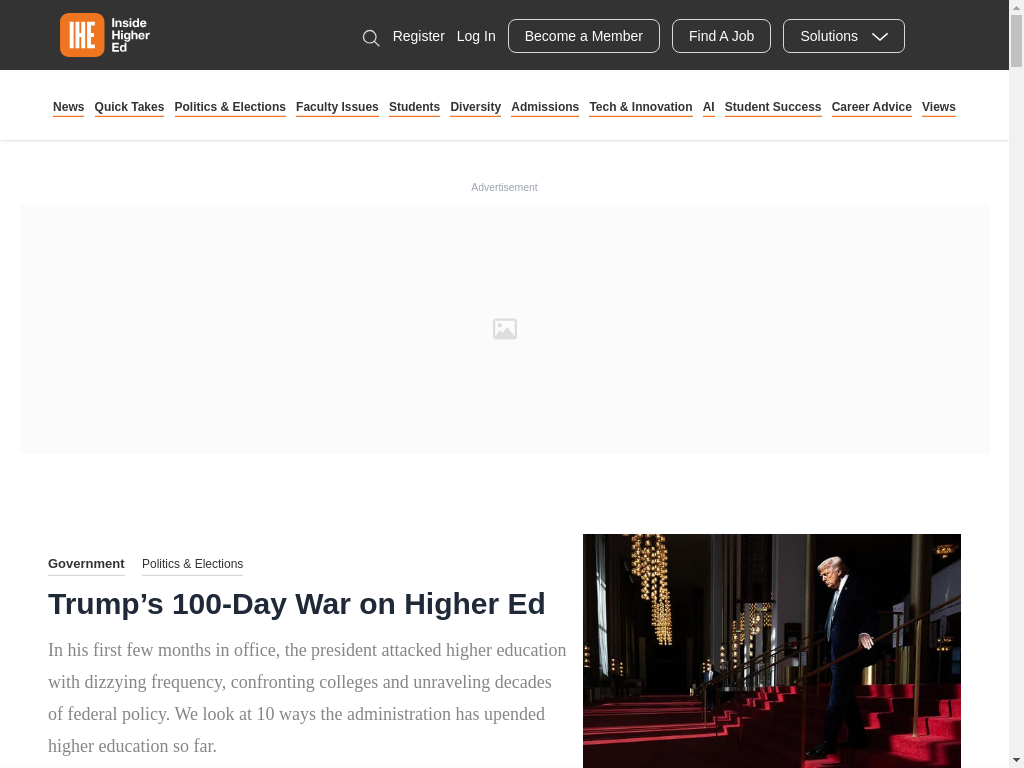Go to Admissions section
The height and width of the screenshot is (768, 1024).
click(x=545, y=107)
